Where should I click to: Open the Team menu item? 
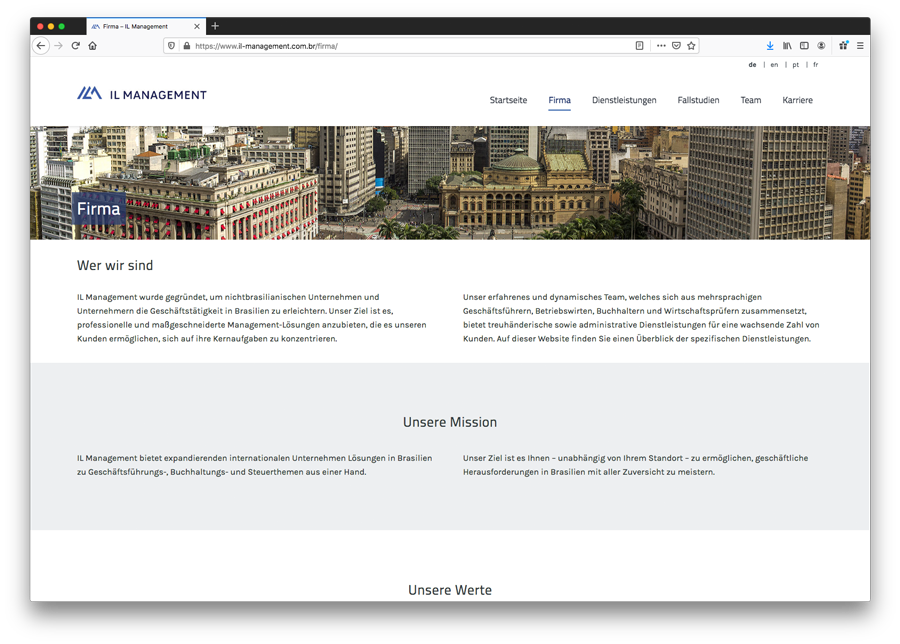750,100
